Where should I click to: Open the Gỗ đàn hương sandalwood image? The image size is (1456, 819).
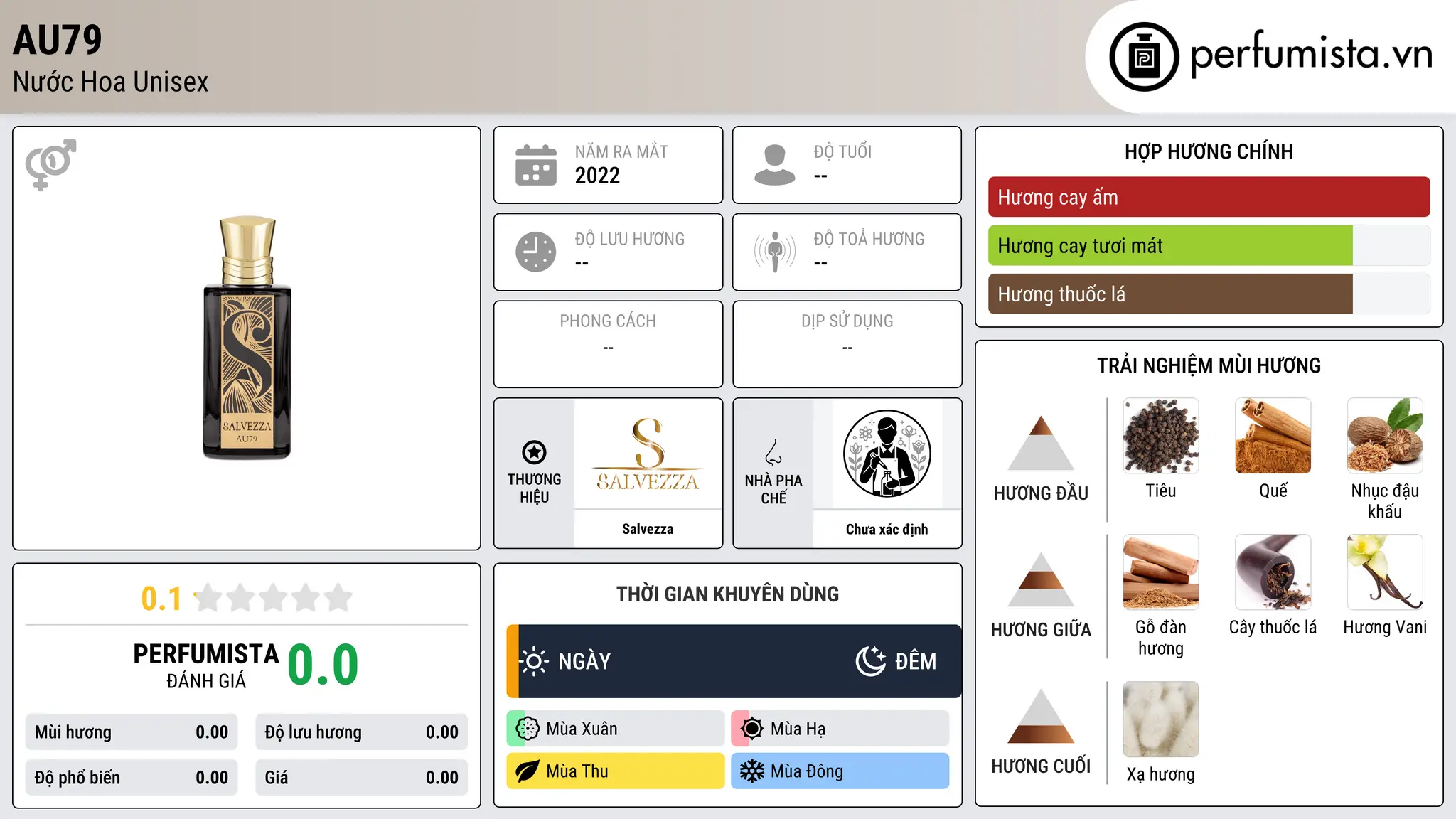point(1161,572)
